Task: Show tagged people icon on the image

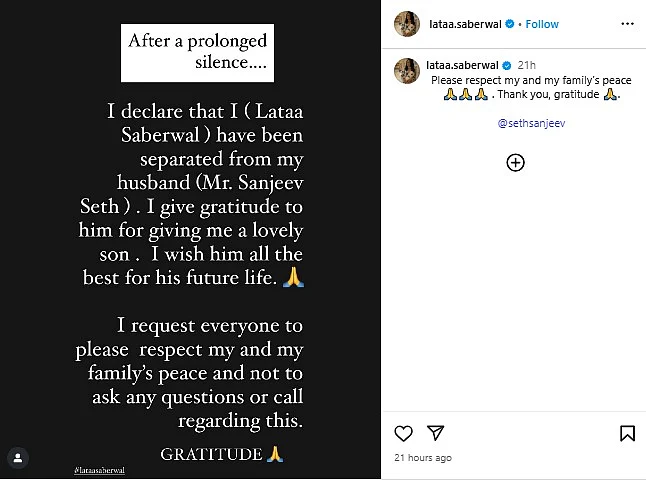Action: (18, 458)
